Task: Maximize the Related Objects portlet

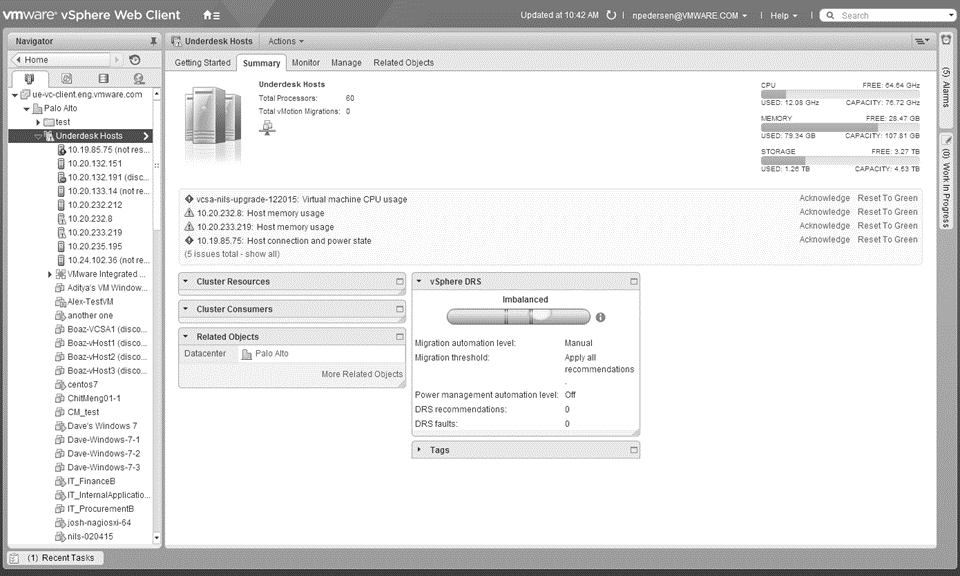Action: click(x=400, y=337)
